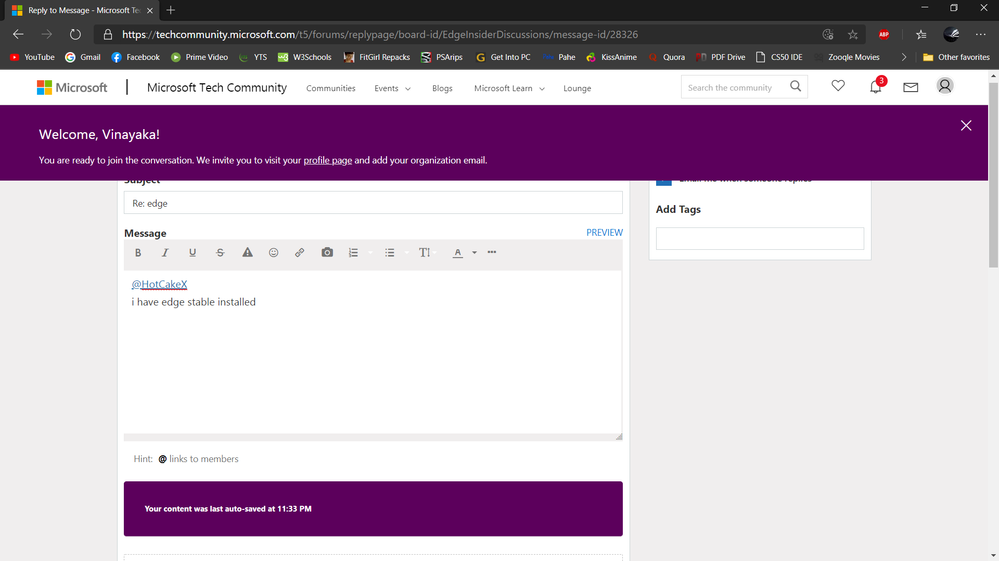The width and height of the screenshot is (999, 561).
Task: Go back to previous page
Action: coord(18,34)
